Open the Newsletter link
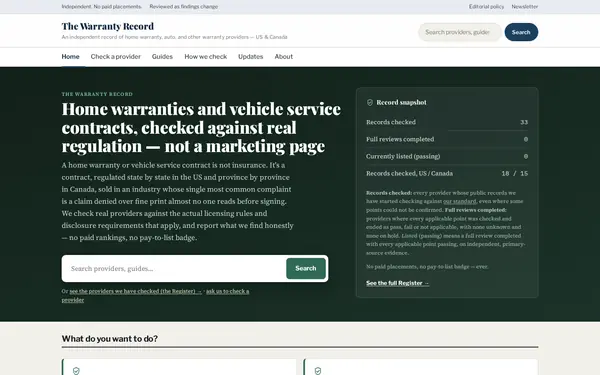The width and height of the screenshot is (600, 375). 525,7
